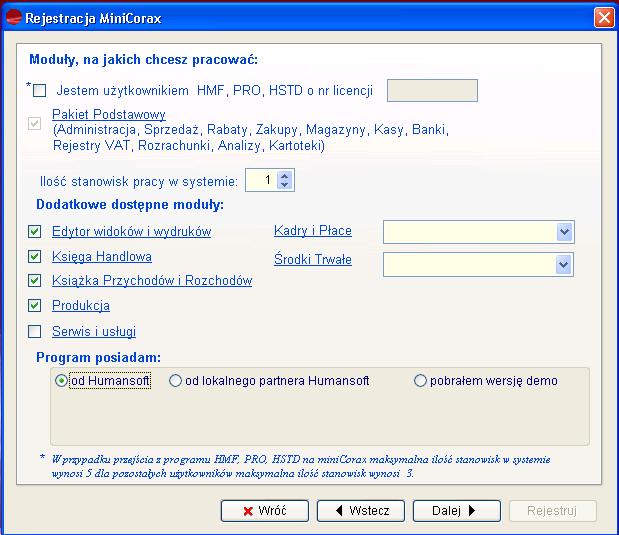This screenshot has height=535, width=619.
Task: Uncheck Księga Handlowa checkbox
Action: pyautogui.click(x=35, y=257)
